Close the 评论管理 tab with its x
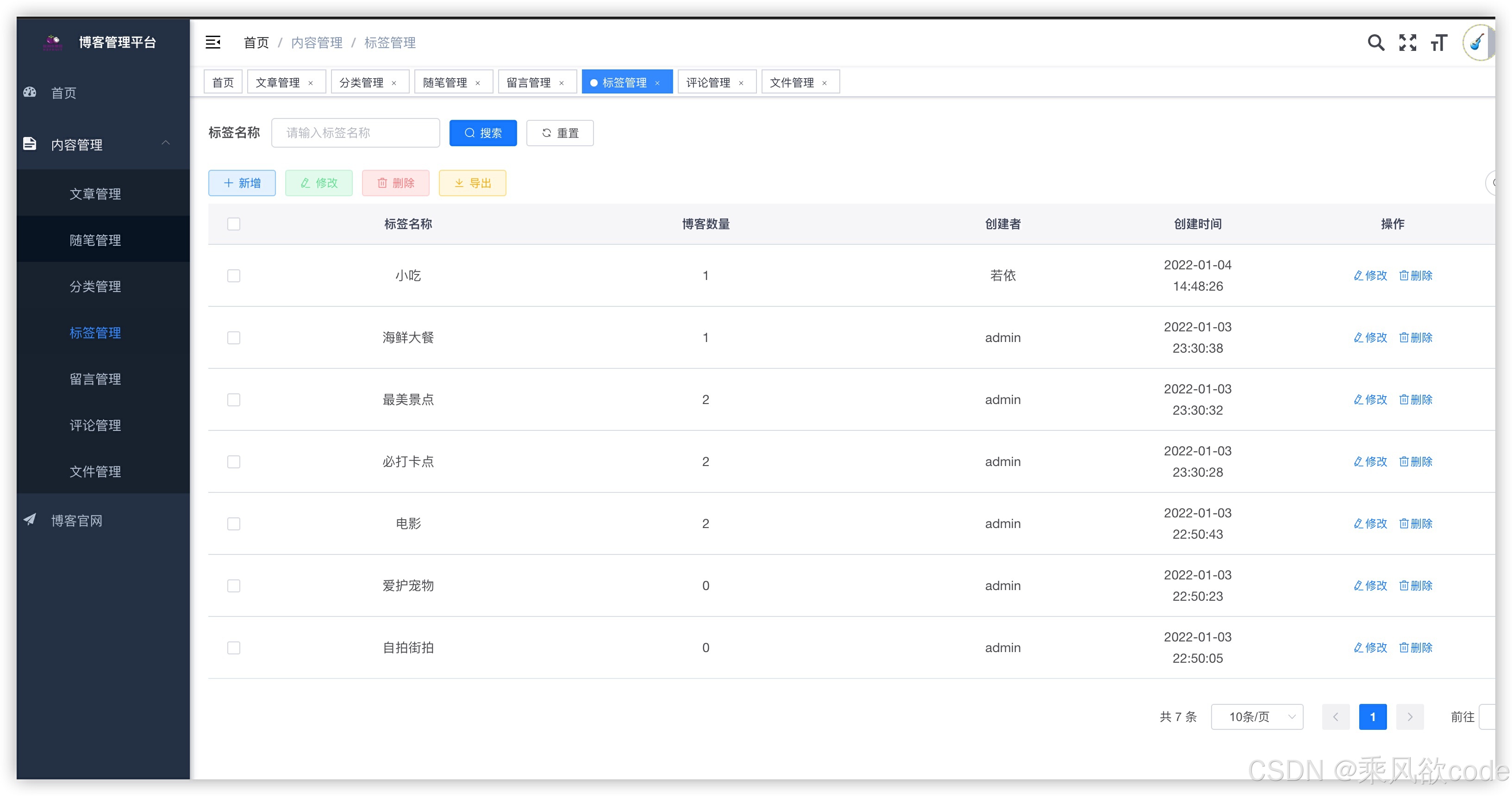 pyautogui.click(x=741, y=83)
